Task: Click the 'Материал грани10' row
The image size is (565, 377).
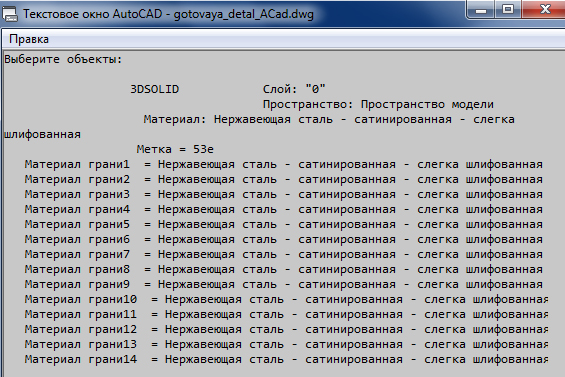Action: pyautogui.click(x=286, y=300)
